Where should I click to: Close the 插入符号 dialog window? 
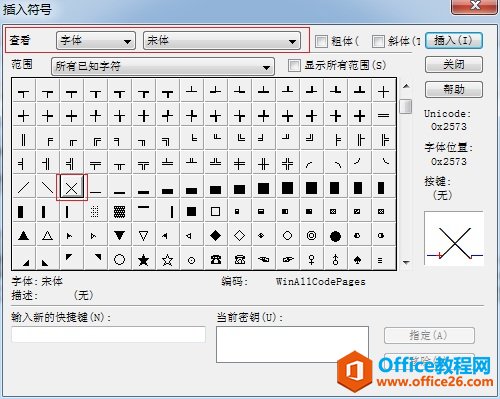474,6
